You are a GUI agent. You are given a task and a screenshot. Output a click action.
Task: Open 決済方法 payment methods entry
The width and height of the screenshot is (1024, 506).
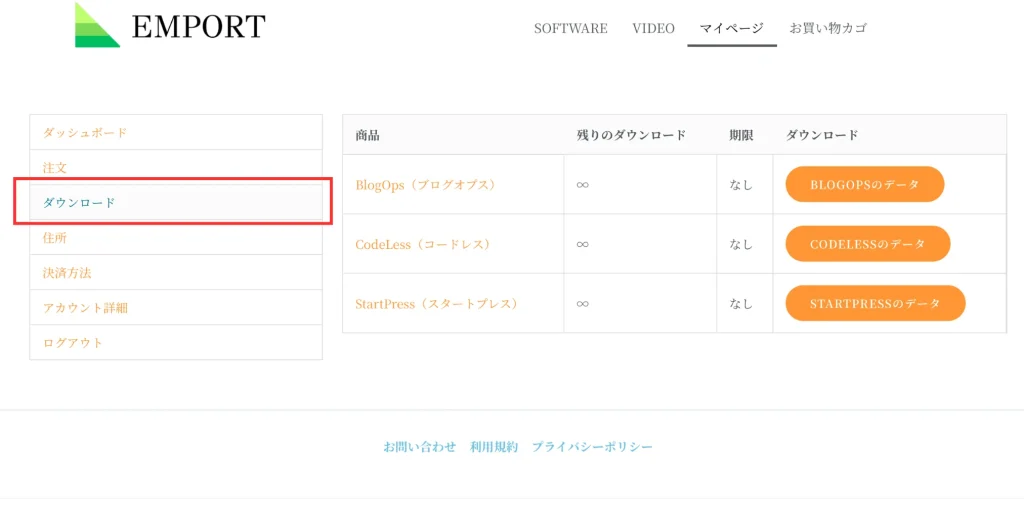pyautogui.click(x=67, y=272)
